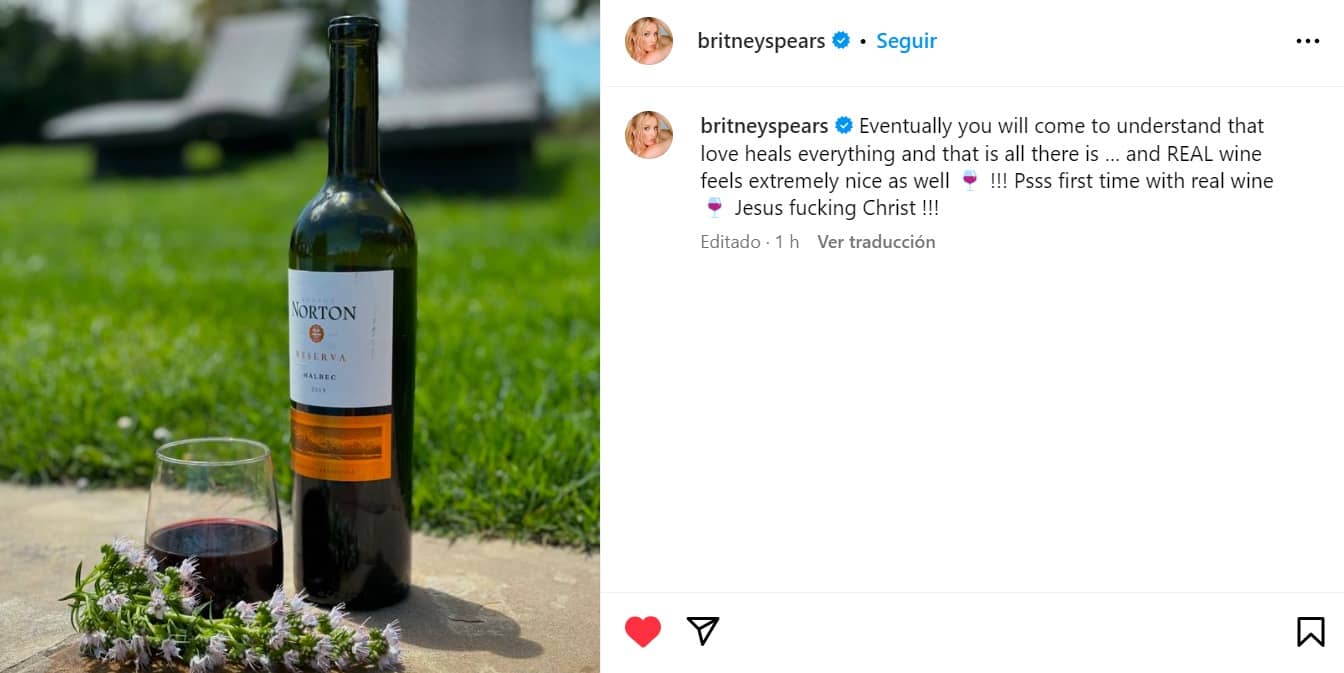1344x673 pixels.
Task: Click Ver traducción under the caption
Action: 876,242
